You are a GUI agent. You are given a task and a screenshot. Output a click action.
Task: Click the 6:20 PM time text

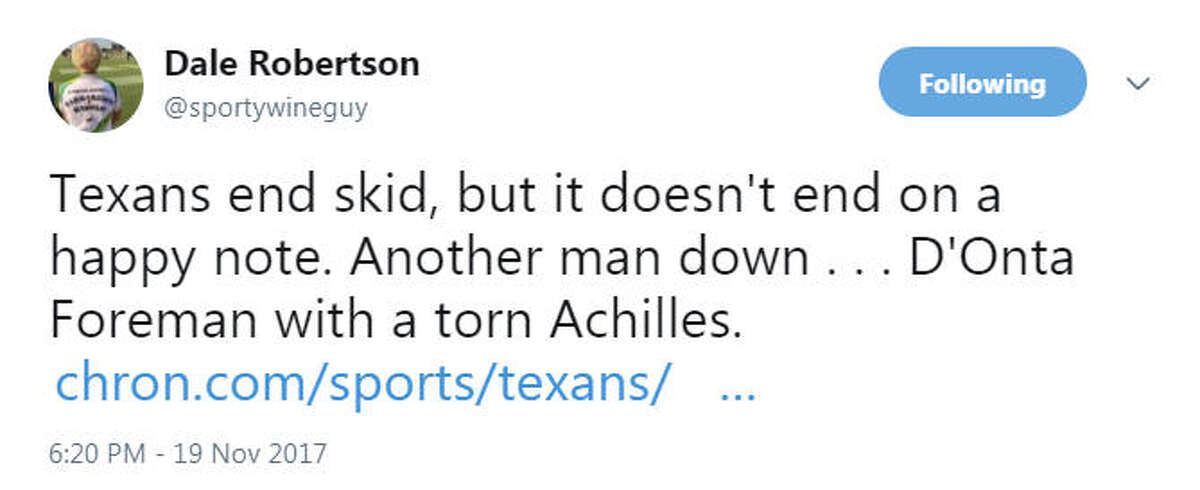coord(99,453)
